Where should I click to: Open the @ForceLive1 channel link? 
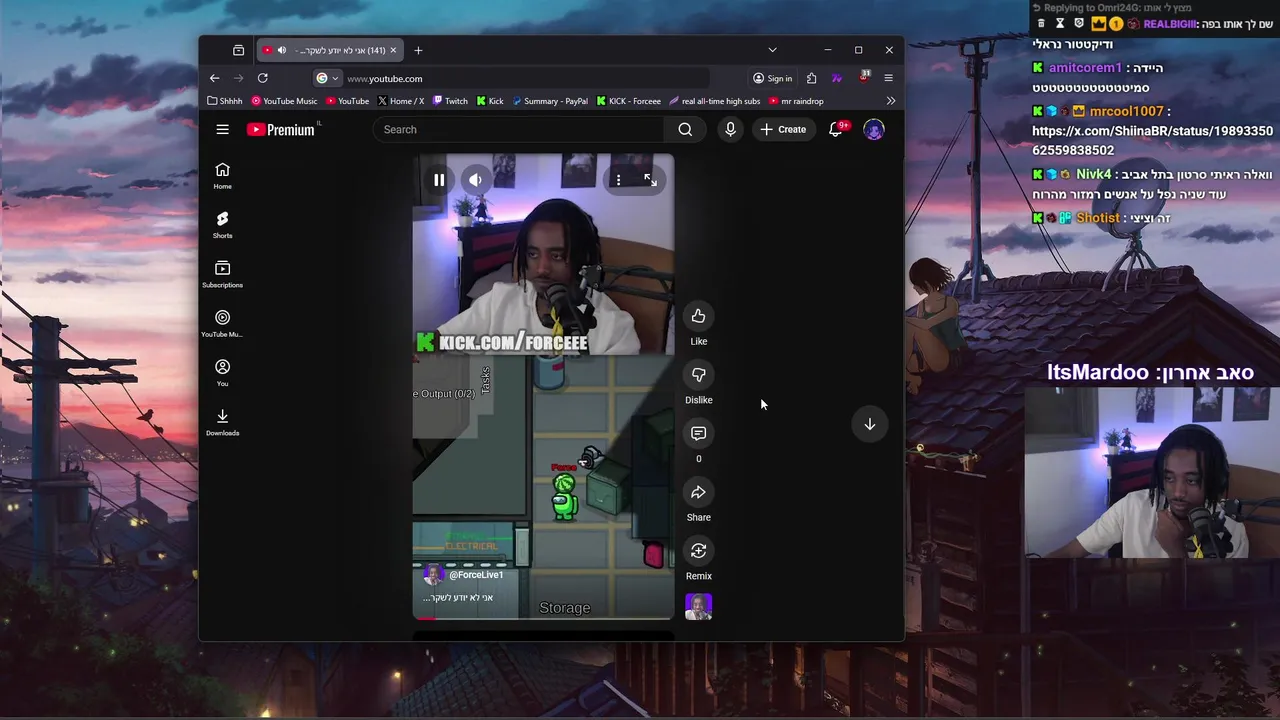pos(476,575)
